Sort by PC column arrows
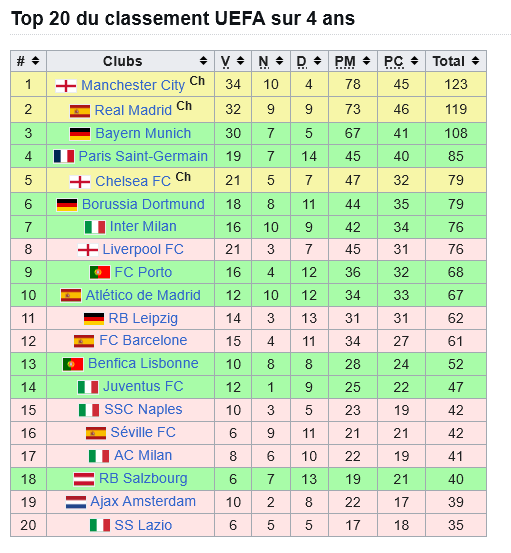The image size is (511, 553). coord(414,61)
